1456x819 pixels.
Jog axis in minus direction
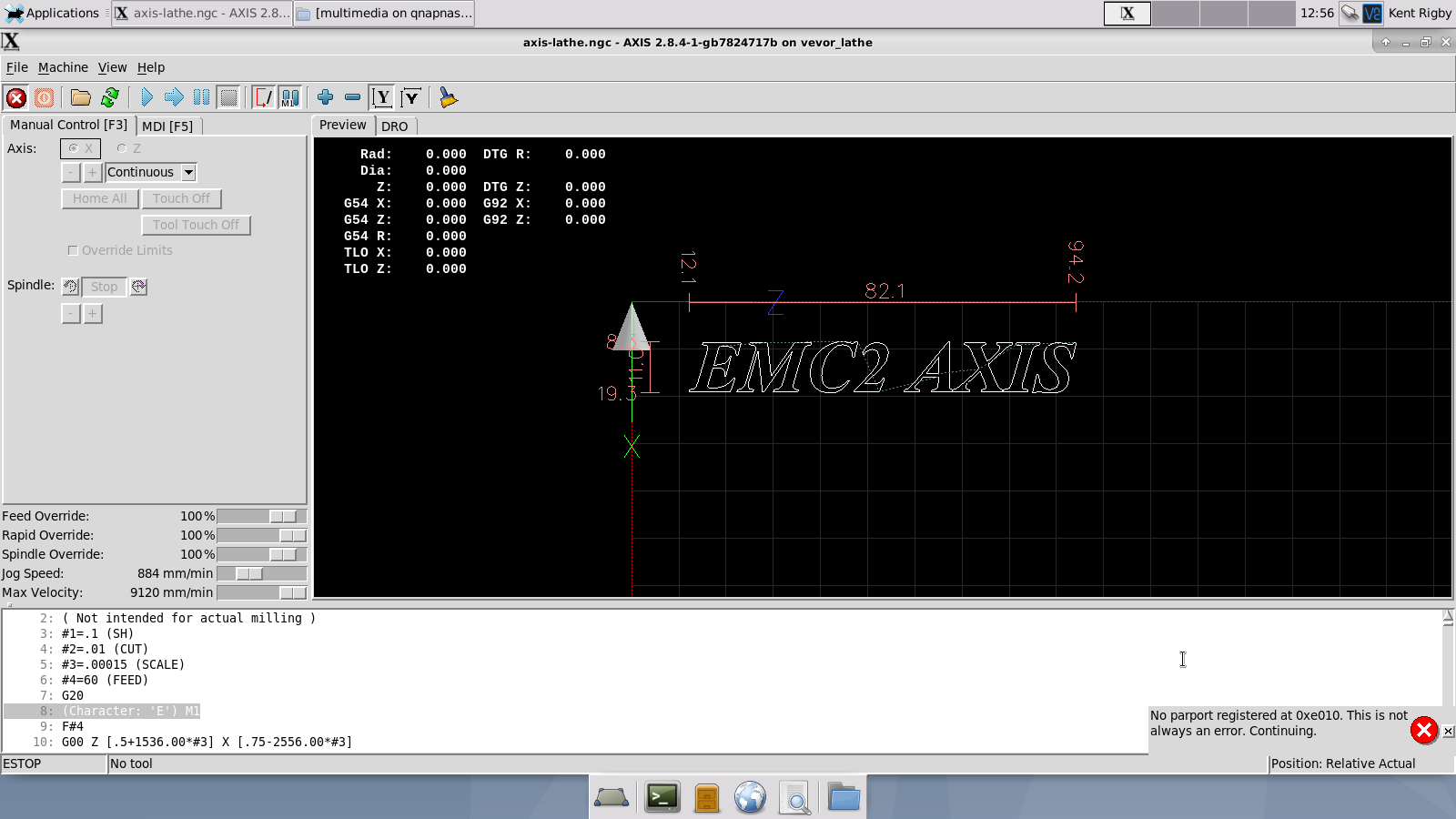[x=71, y=172]
